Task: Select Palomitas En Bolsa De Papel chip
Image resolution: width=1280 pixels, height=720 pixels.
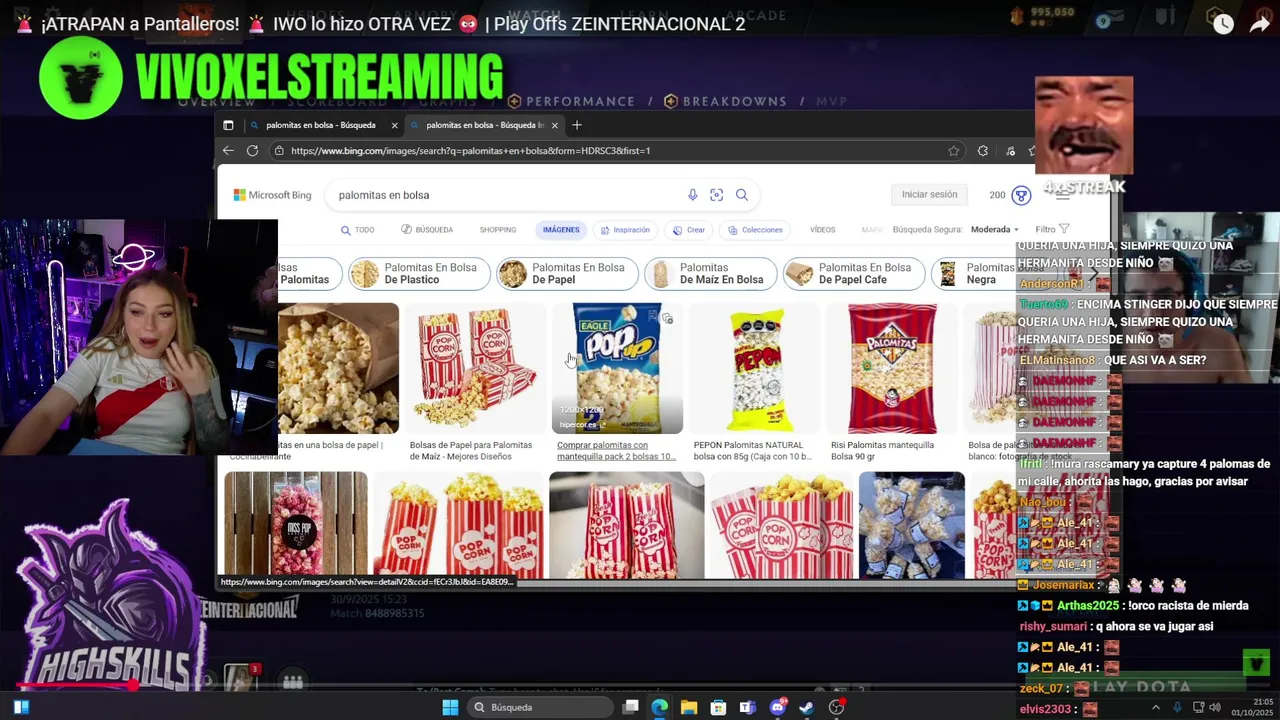Action: pos(566,274)
